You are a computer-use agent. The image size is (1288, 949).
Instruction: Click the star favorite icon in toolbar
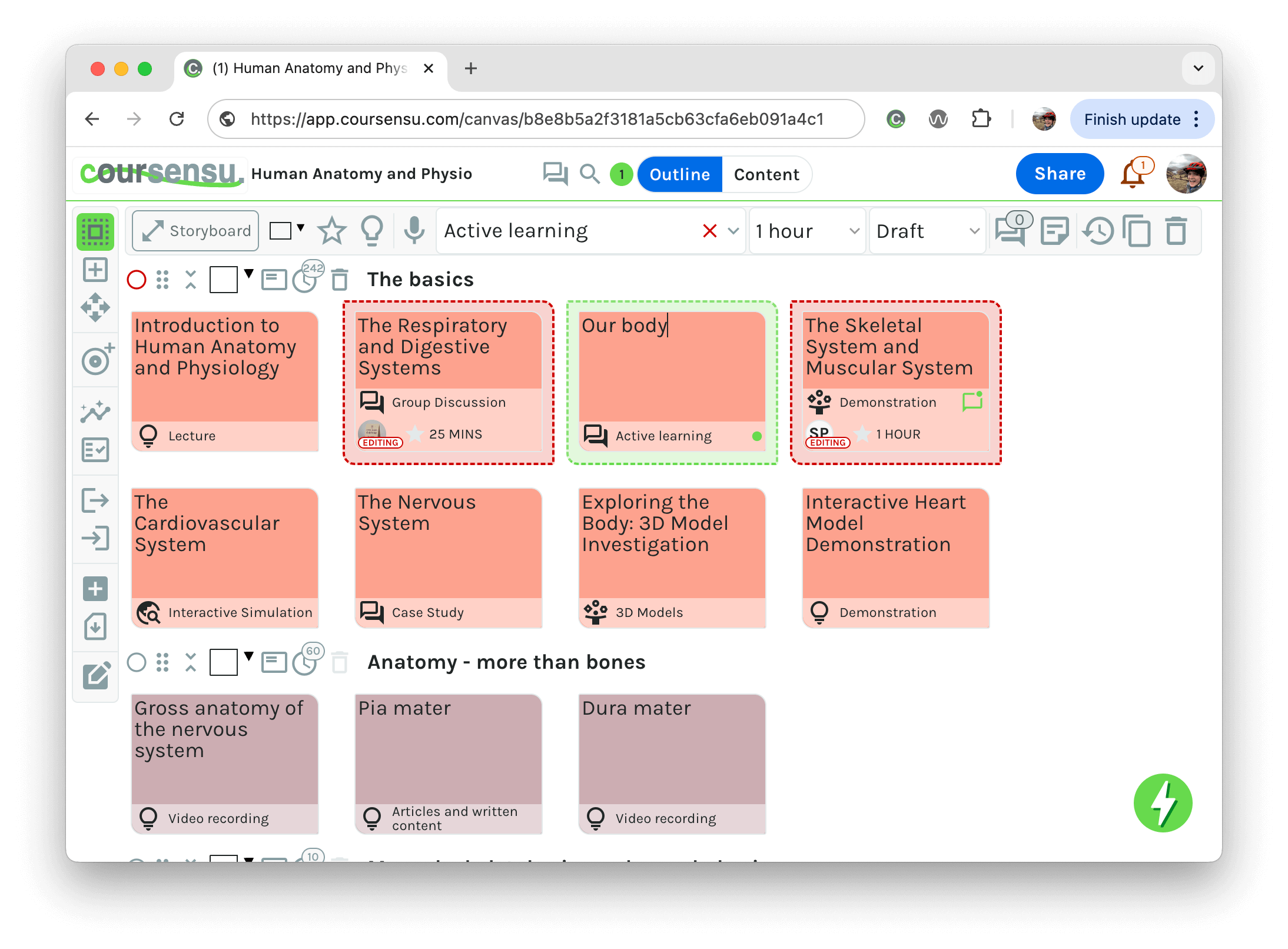click(x=331, y=230)
